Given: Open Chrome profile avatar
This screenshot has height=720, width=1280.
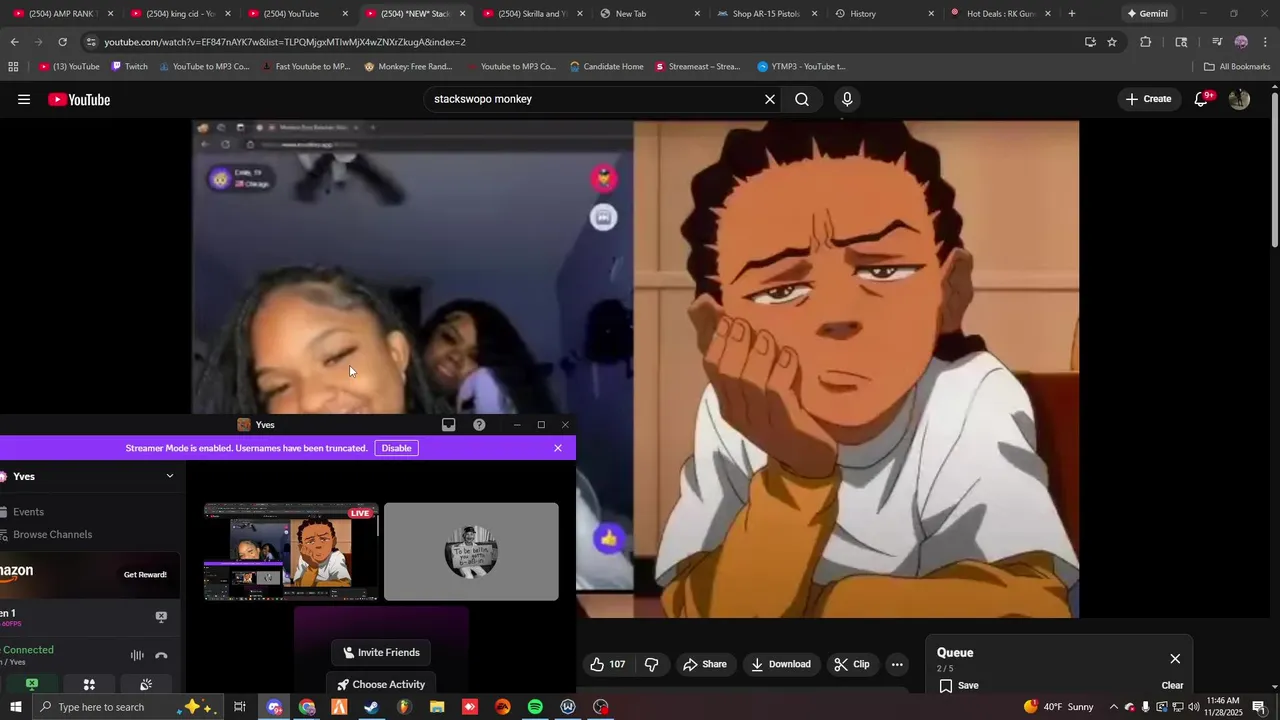Looking at the screenshot, I should coord(1241,42).
